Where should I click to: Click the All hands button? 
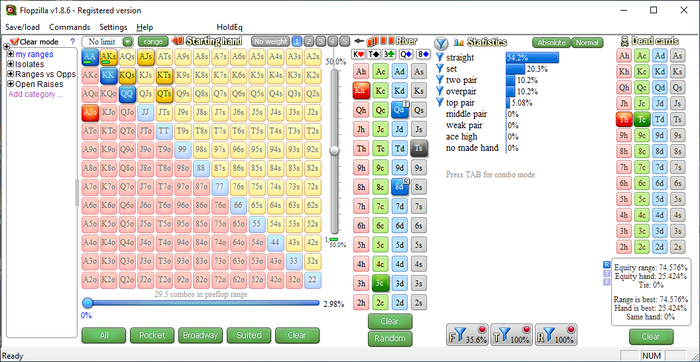click(x=104, y=335)
